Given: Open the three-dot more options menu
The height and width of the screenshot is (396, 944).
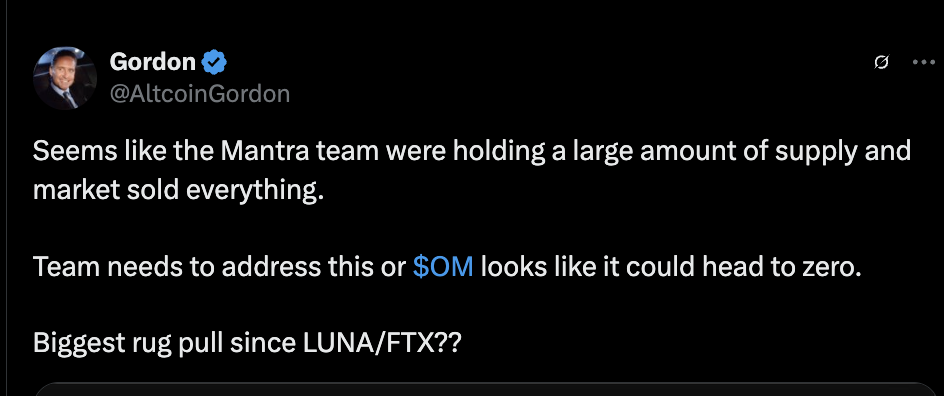Looking at the screenshot, I should click(x=924, y=62).
